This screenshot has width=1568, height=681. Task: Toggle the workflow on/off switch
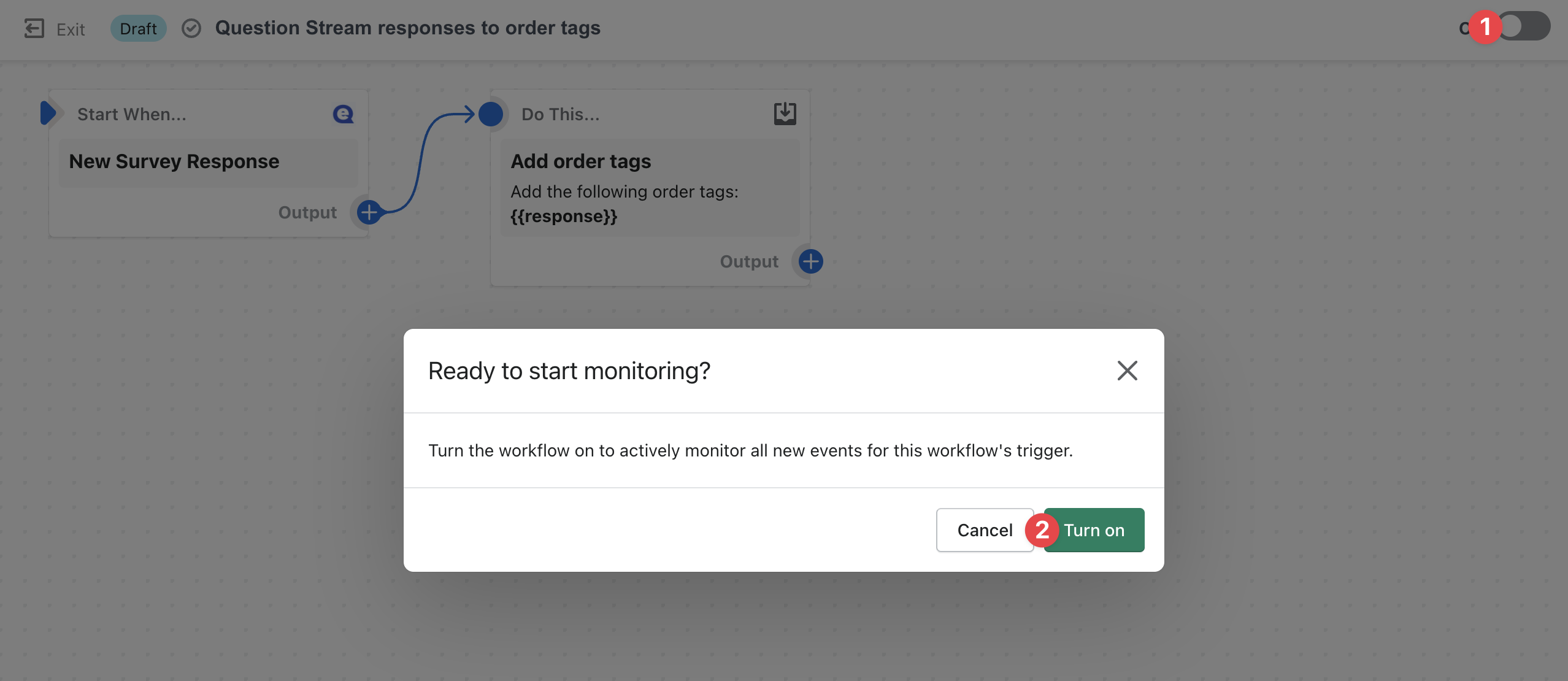click(x=1524, y=26)
